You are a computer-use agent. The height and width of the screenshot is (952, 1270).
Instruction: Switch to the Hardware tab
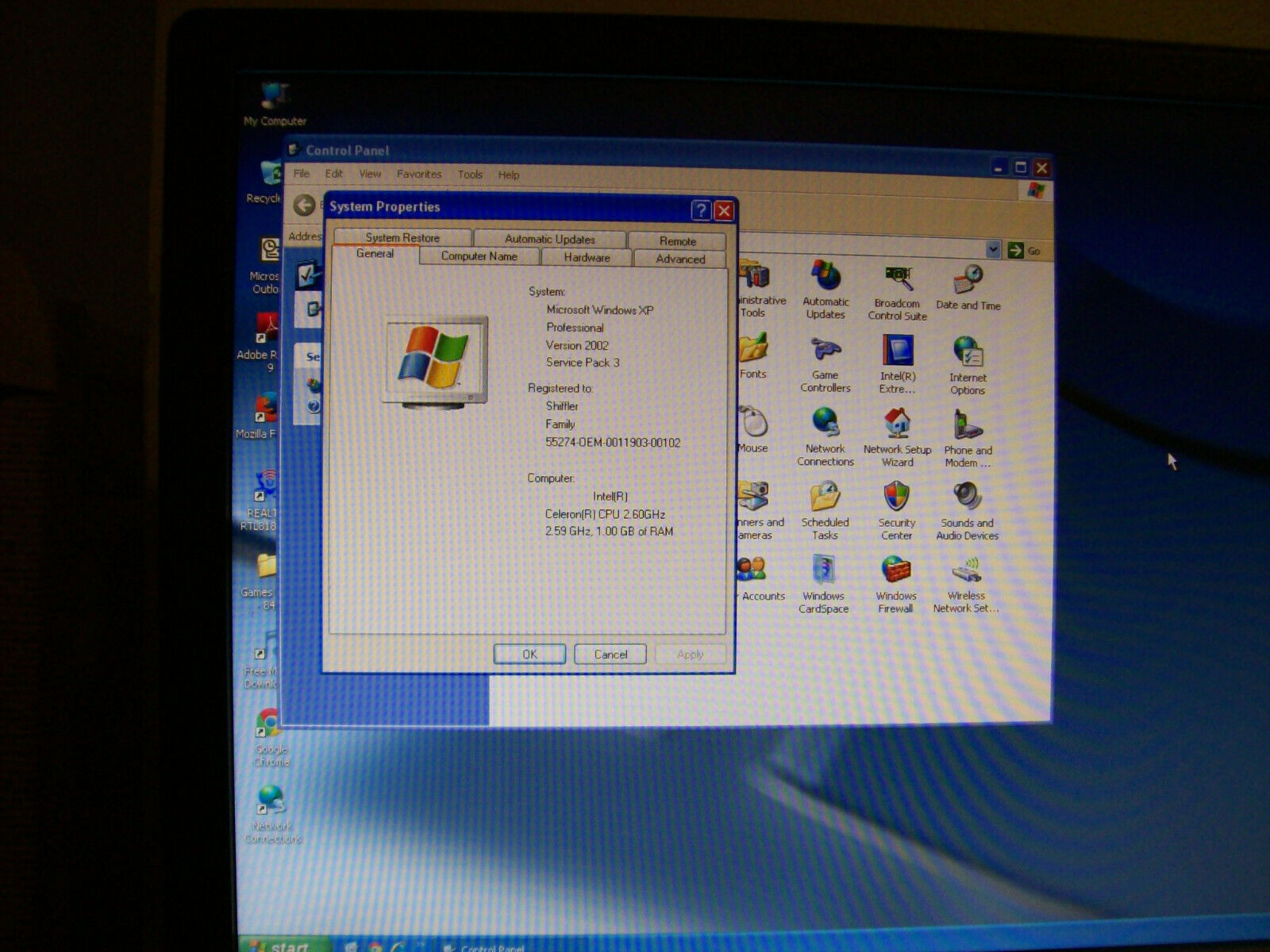pos(587,257)
